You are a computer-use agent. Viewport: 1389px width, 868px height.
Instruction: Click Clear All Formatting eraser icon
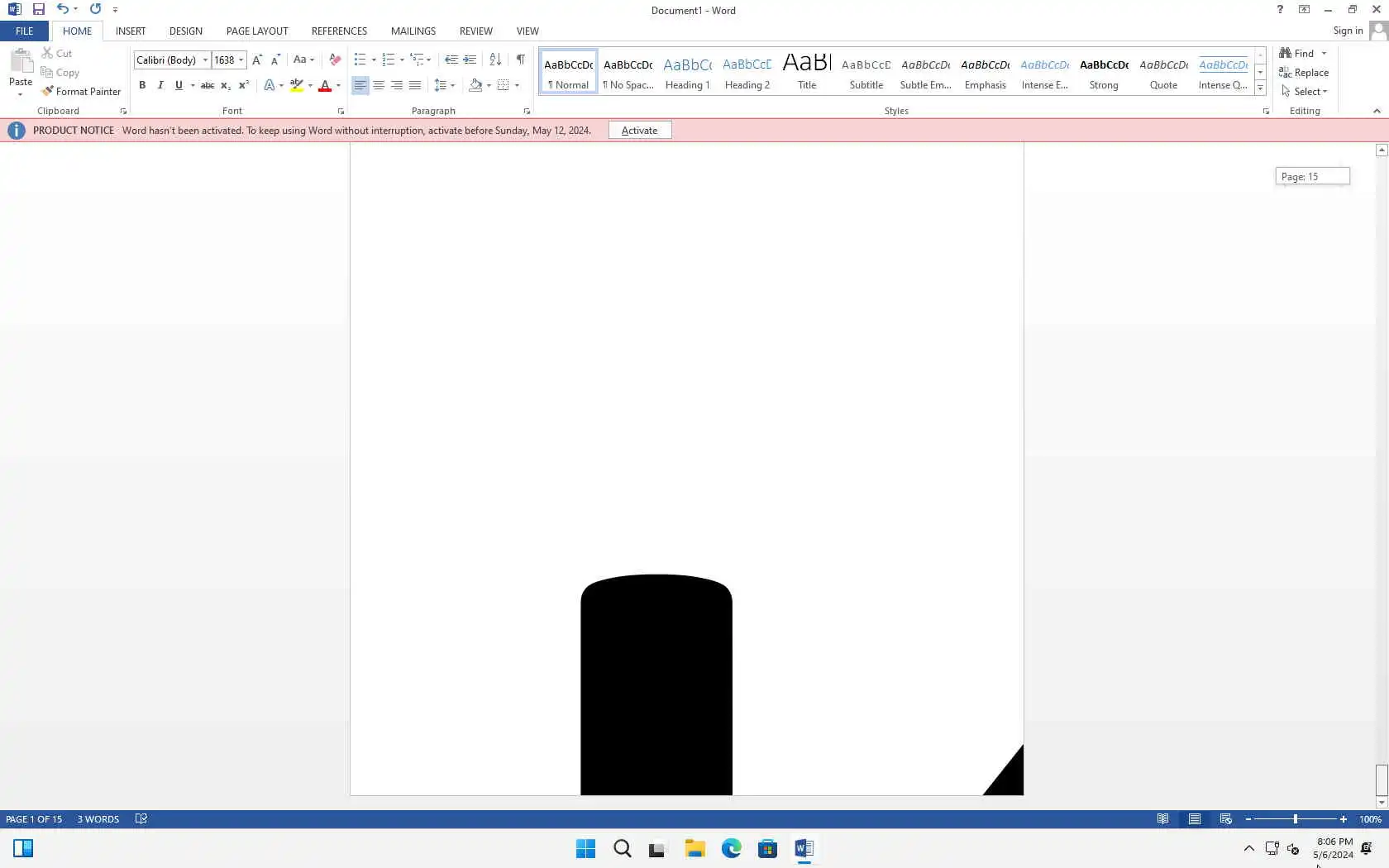[335, 60]
